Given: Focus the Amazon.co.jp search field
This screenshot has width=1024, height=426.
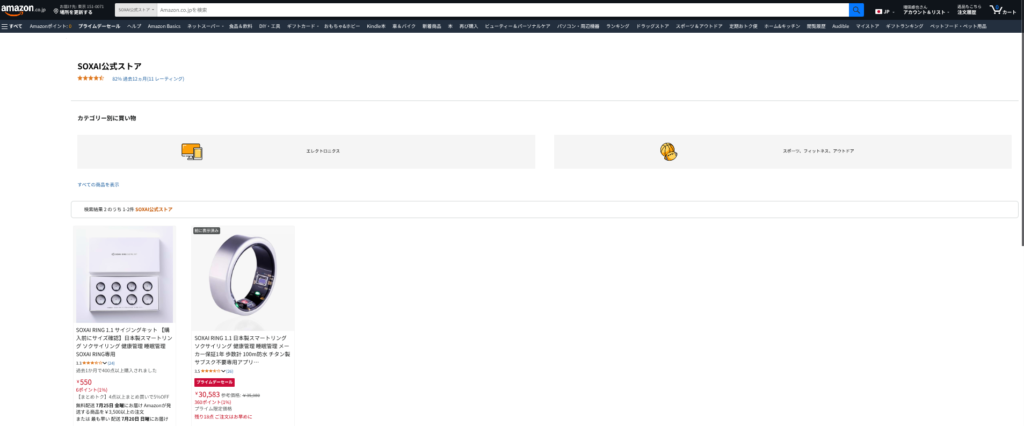Looking at the screenshot, I should (503, 10).
